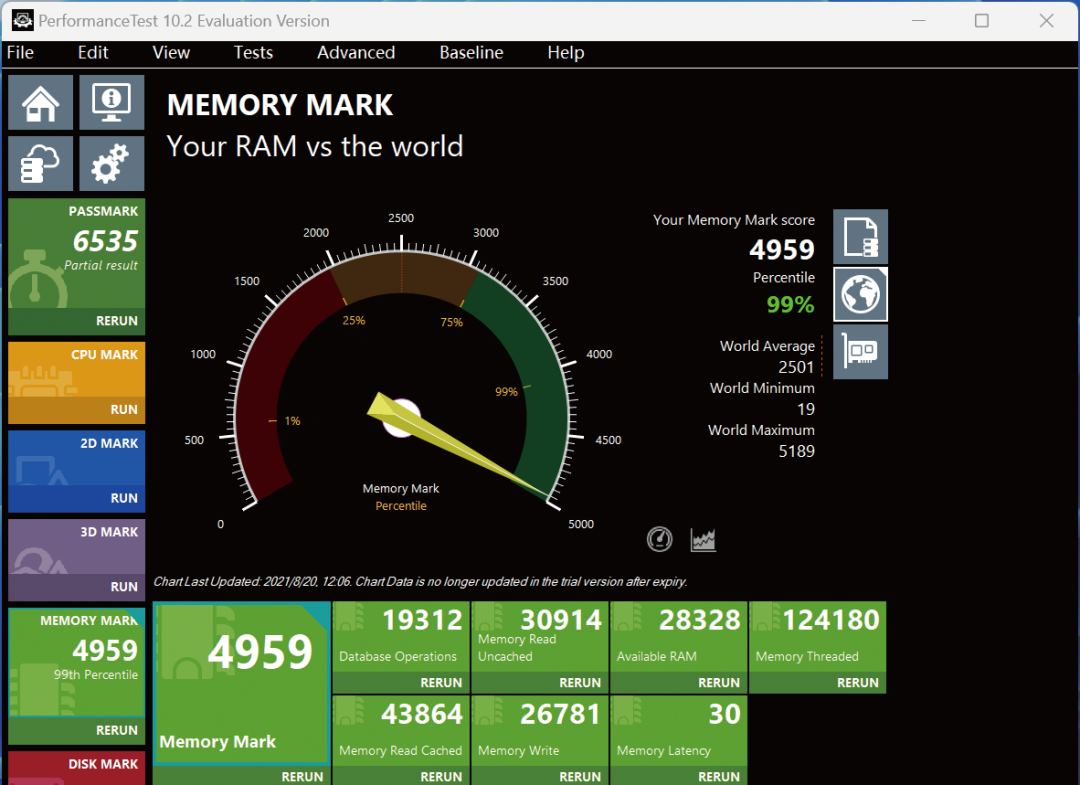This screenshot has width=1080, height=785.
Task: Rerun the PassMark overall test
Action: pos(76,321)
